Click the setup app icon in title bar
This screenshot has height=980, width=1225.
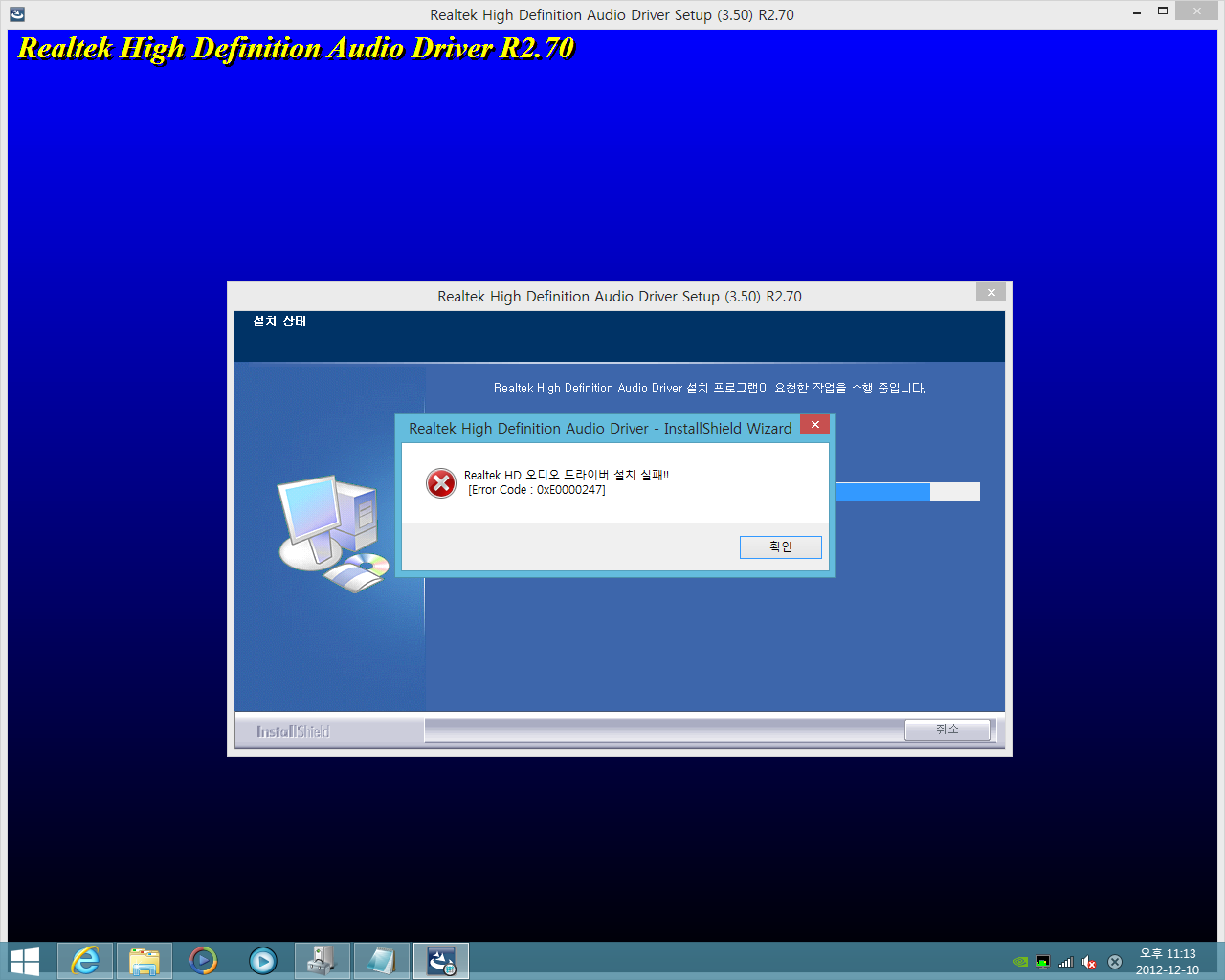(17, 14)
